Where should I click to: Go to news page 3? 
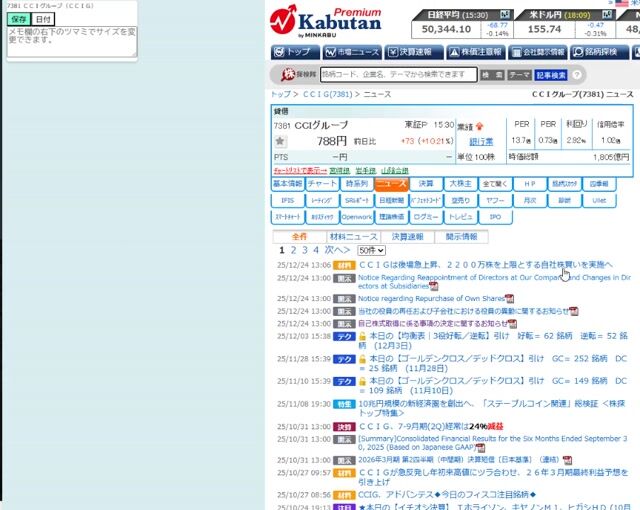[304, 250]
